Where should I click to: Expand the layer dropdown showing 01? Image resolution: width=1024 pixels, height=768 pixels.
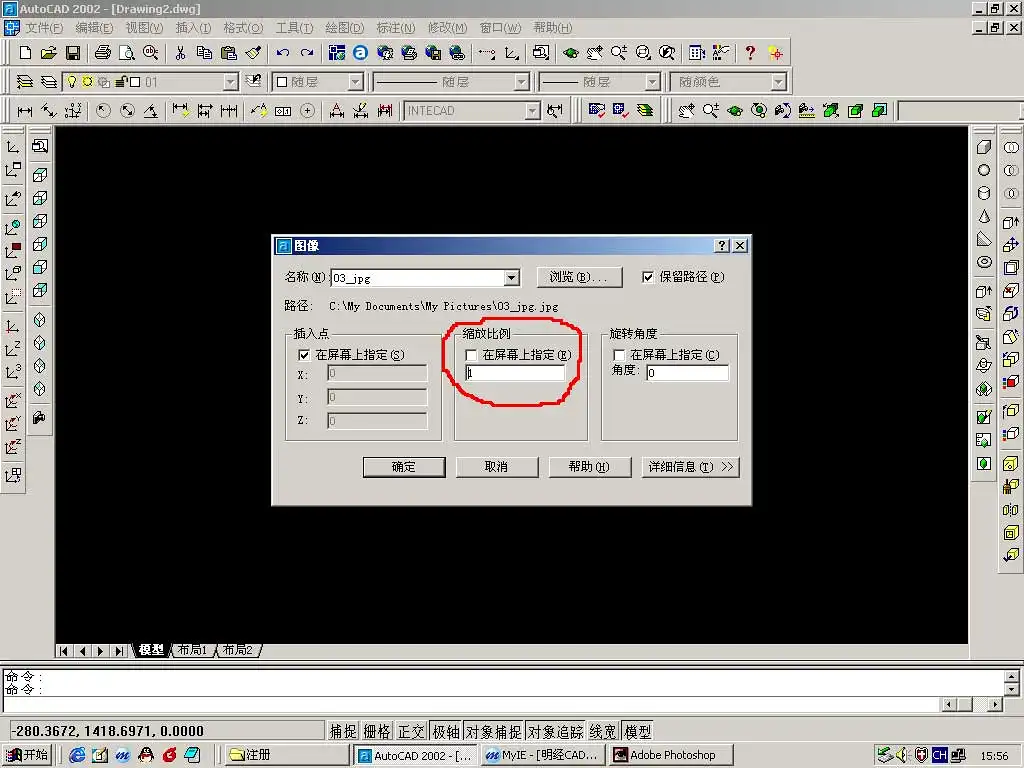pyautogui.click(x=230, y=82)
